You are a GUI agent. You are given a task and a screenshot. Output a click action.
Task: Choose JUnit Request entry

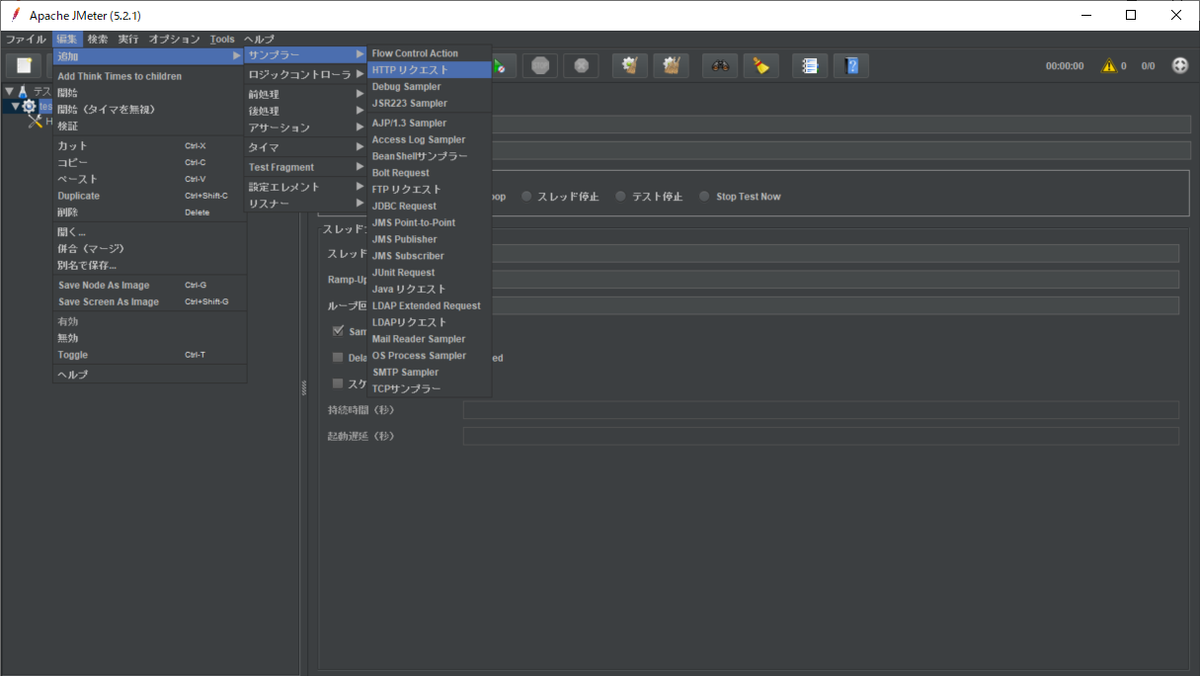pyautogui.click(x=430, y=272)
